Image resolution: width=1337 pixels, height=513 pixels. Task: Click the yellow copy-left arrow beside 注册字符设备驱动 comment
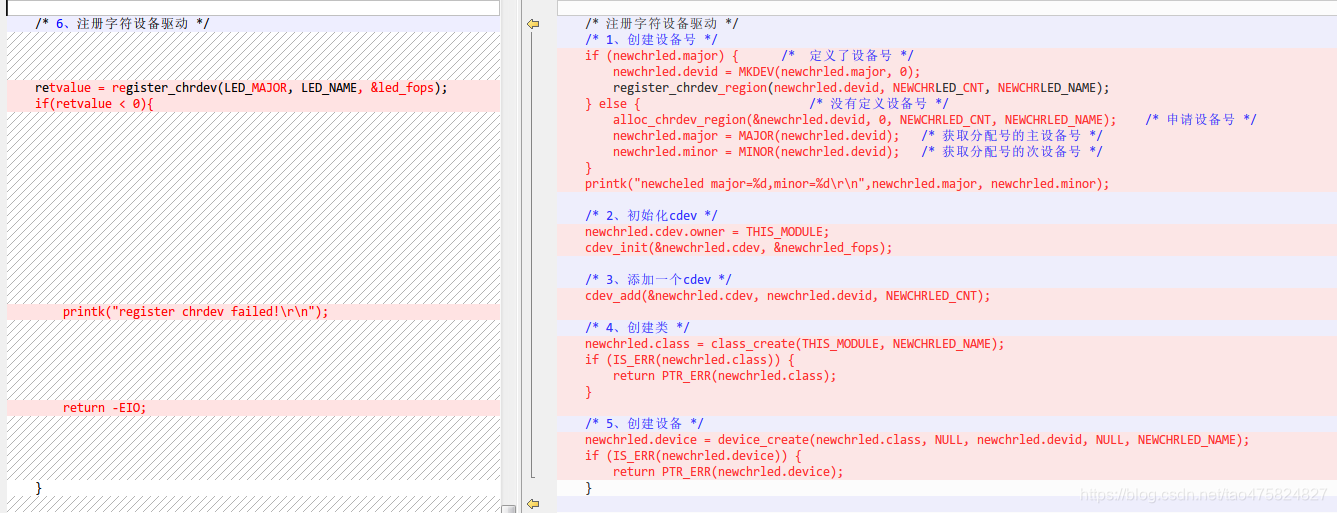pyautogui.click(x=533, y=24)
